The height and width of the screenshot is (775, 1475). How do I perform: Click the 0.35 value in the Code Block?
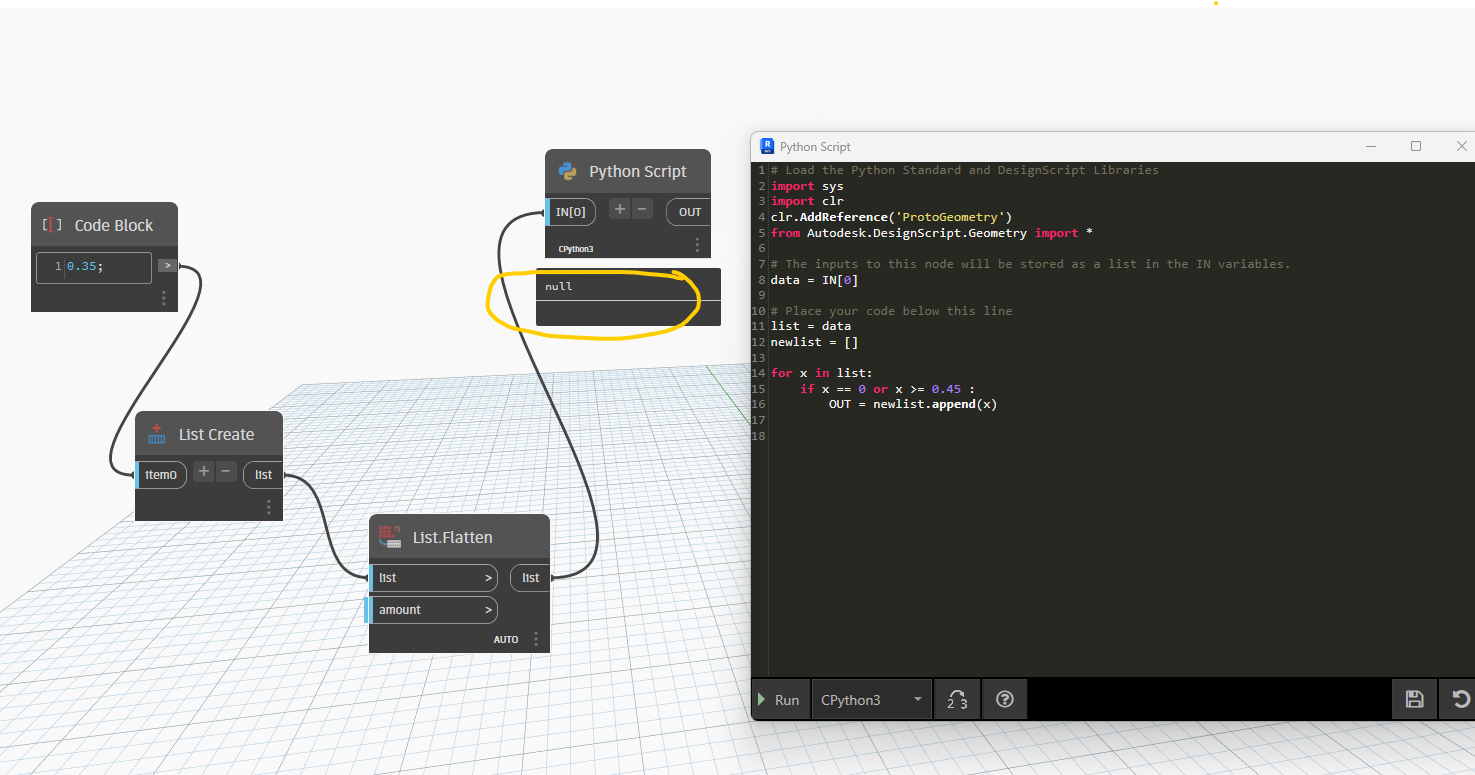pyautogui.click(x=83, y=267)
